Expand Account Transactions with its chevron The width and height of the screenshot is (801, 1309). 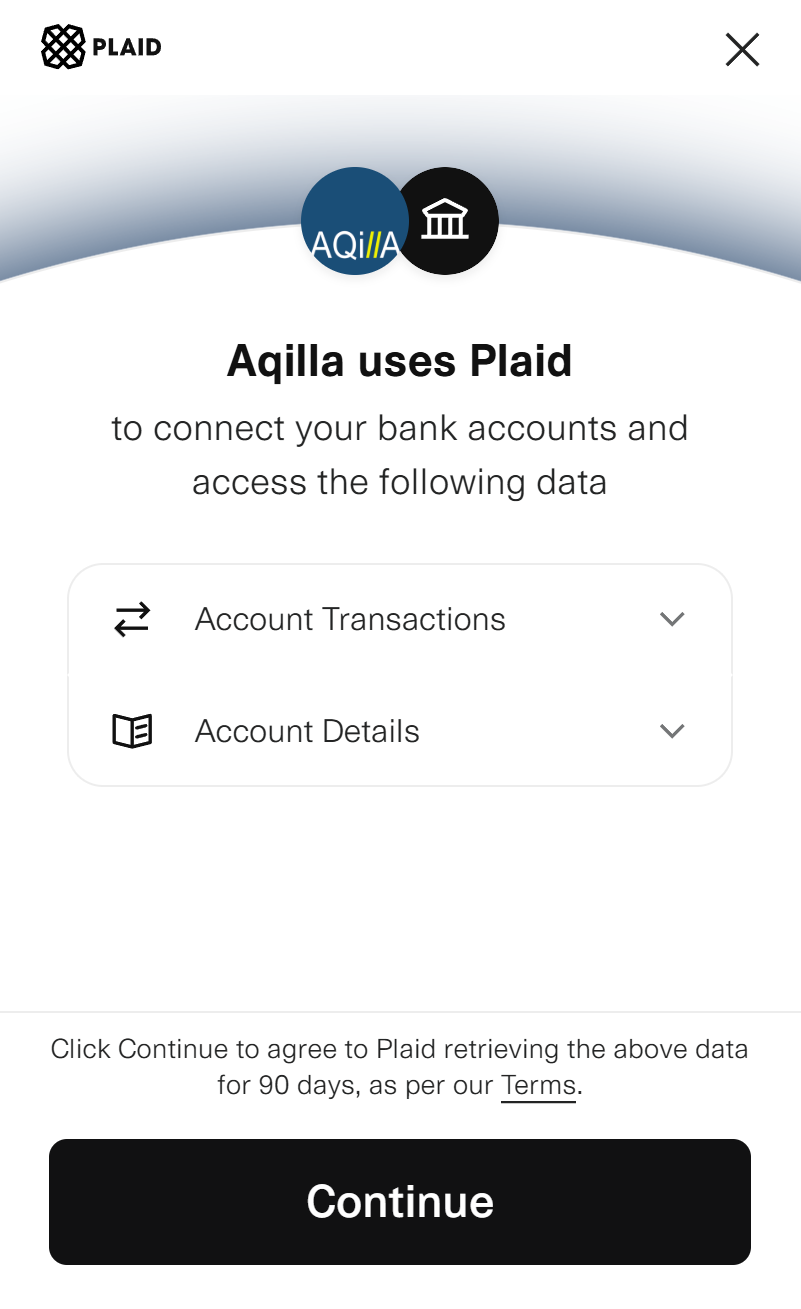pyautogui.click(x=672, y=619)
